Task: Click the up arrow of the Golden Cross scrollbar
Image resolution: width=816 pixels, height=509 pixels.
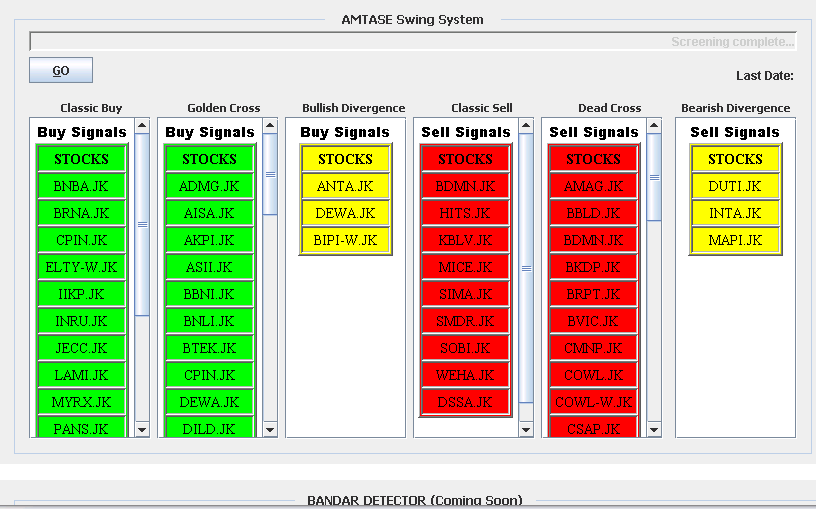Action: pyautogui.click(x=270, y=126)
